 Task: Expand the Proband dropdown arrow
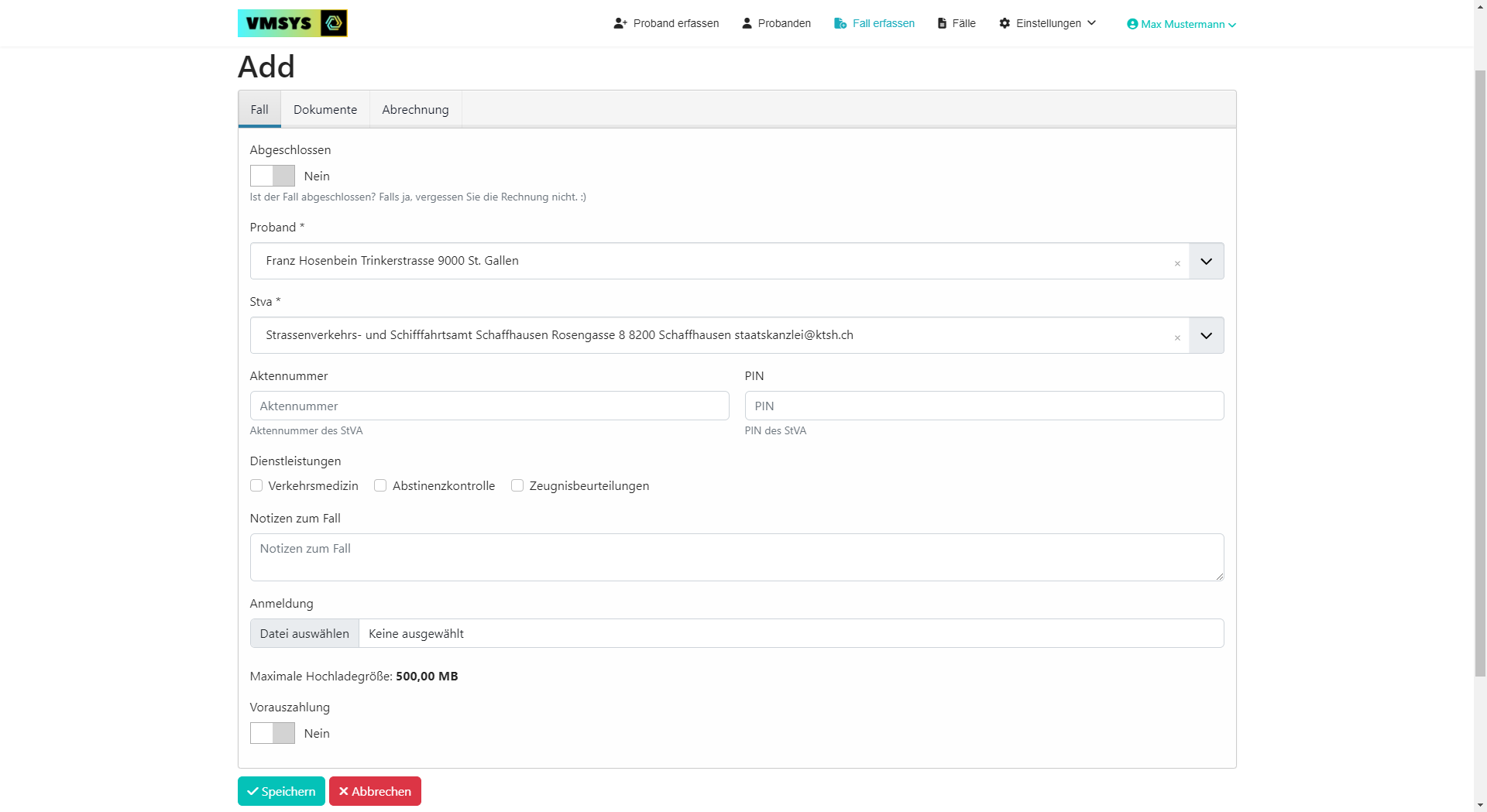(x=1206, y=261)
